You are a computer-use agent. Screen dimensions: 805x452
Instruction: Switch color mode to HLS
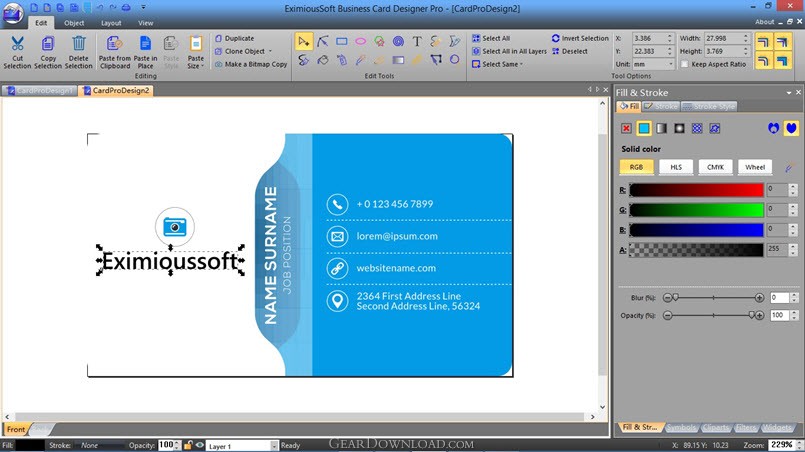676,167
